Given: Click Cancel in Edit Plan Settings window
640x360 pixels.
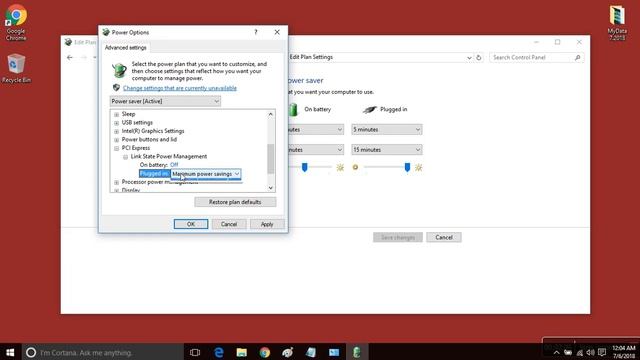Looking at the screenshot, I should click(x=444, y=237).
